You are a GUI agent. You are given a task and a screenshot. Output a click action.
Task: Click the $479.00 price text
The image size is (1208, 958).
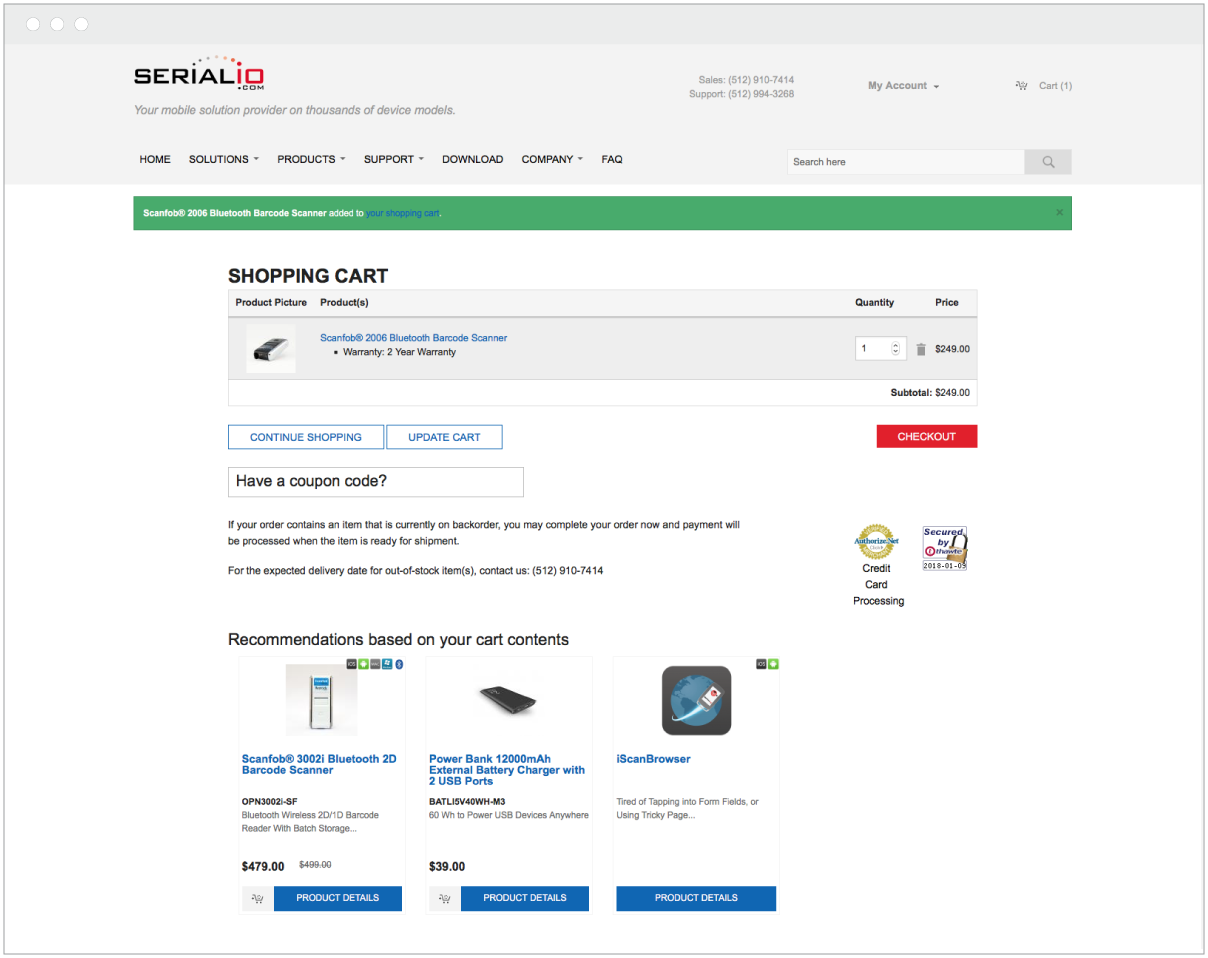click(263, 867)
